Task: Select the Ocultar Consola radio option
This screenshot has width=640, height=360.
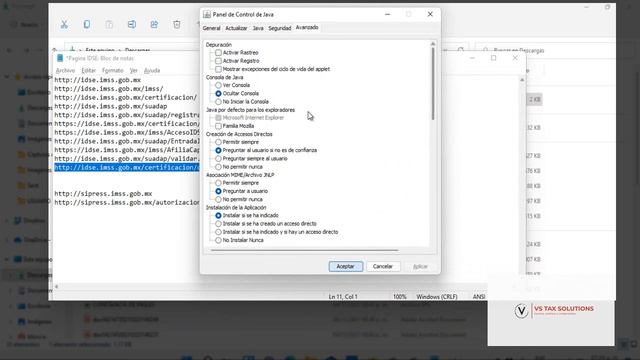Action: point(218,93)
